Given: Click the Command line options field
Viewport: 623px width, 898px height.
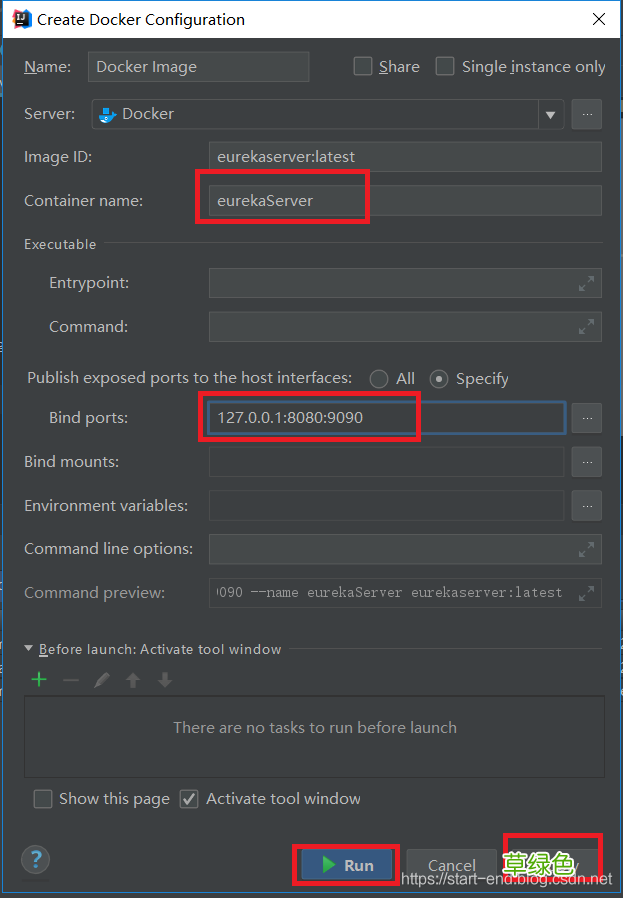Looking at the screenshot, I should pyautogui.click(x=405, y=549).
